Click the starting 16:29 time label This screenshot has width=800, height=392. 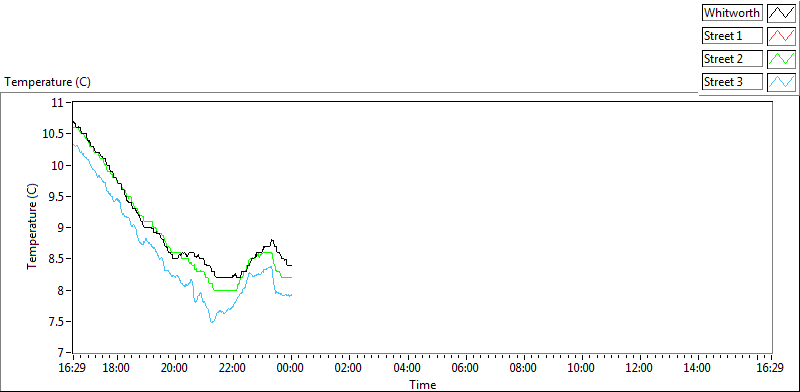click(x=73, y=368)
